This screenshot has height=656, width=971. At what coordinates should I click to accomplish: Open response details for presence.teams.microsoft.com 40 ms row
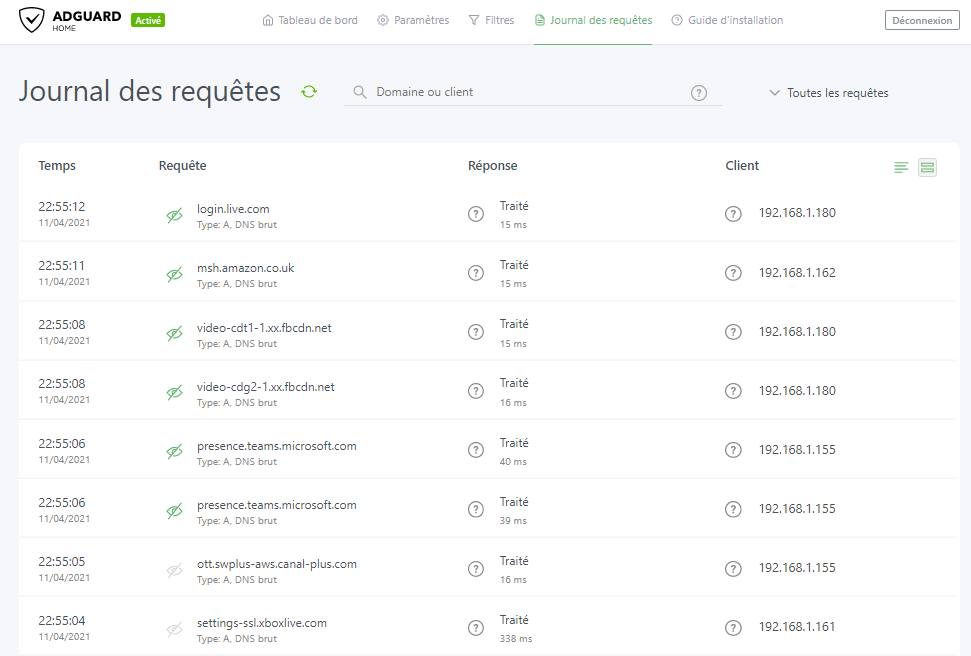pos(476,450)
